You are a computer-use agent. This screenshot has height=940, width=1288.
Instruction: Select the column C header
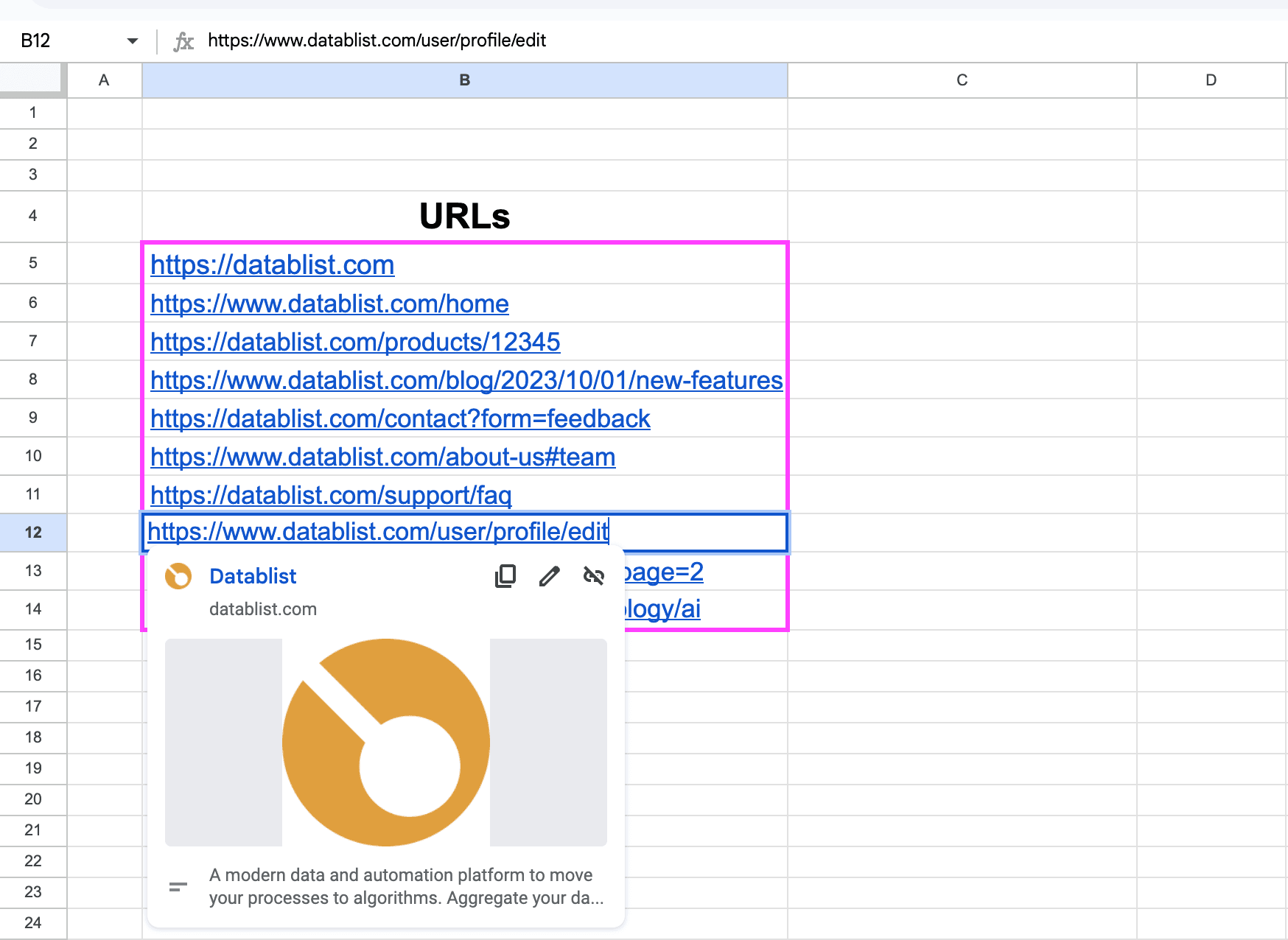962,80
